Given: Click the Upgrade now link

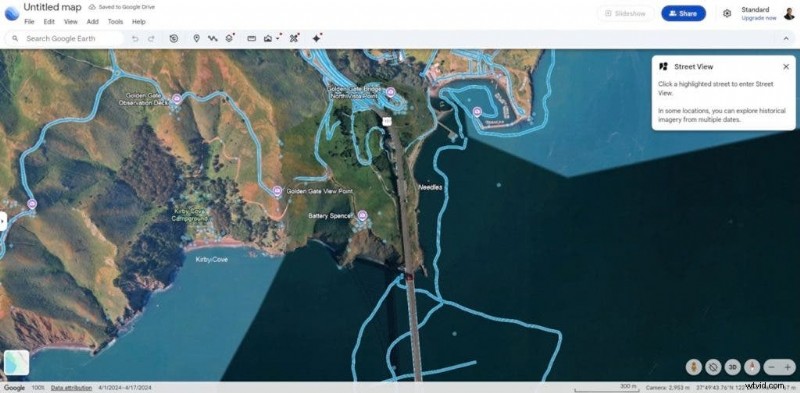Looking at the screenshot, I should click(x=759, y=18).
